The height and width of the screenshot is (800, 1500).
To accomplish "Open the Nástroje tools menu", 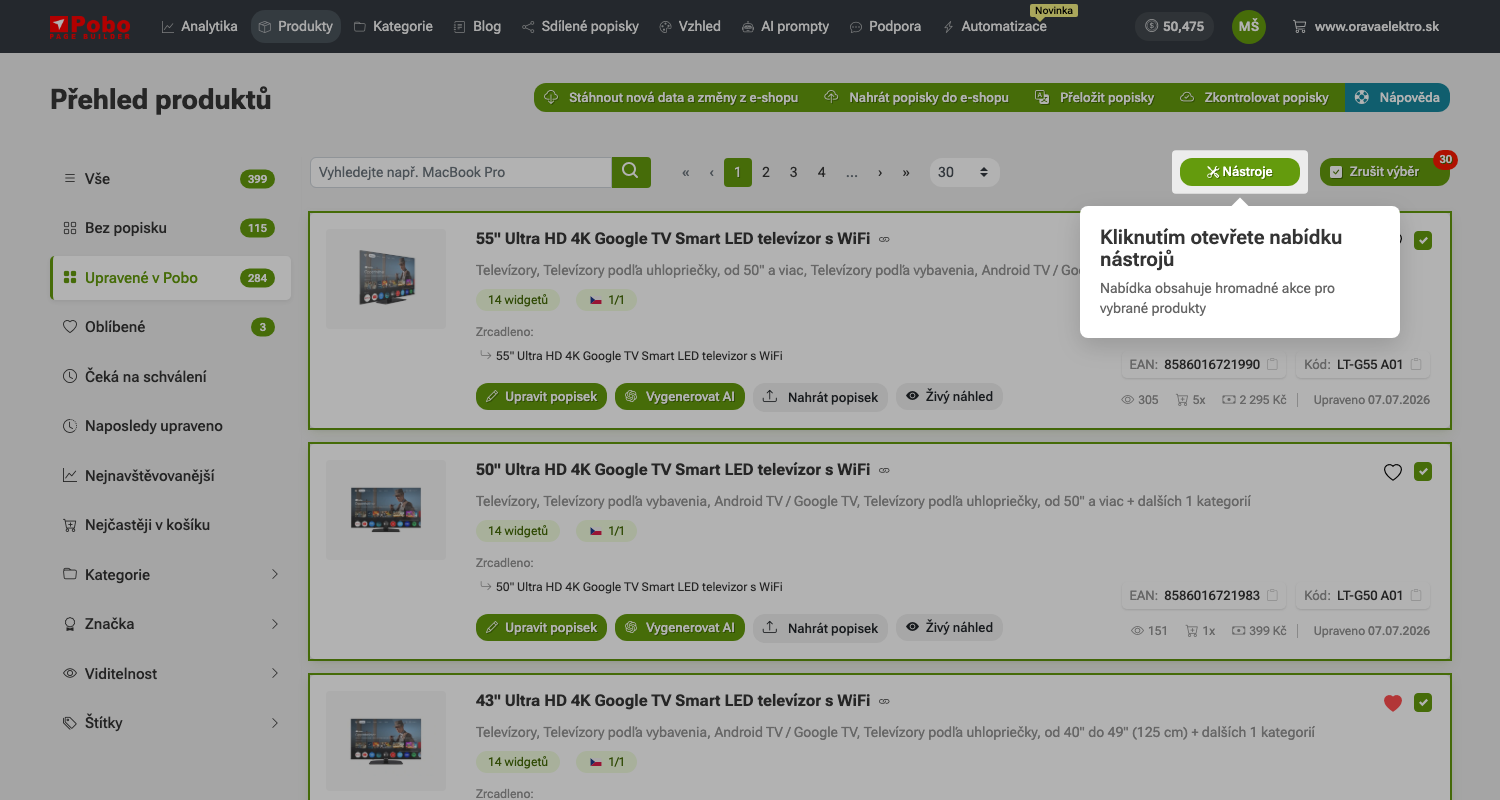I will [x=1240, y=172].
